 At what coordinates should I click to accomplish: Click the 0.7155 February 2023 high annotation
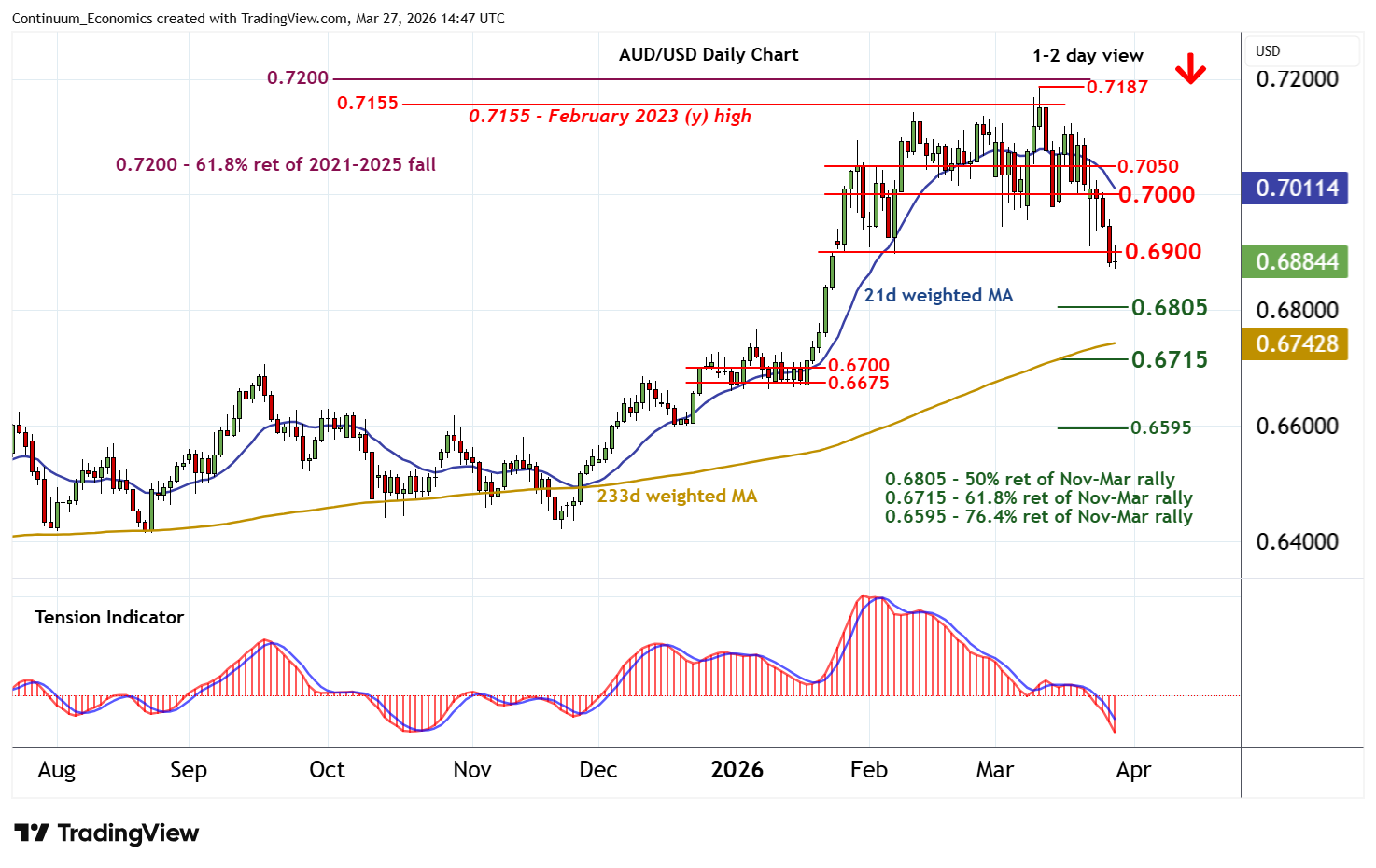point(610,116)
